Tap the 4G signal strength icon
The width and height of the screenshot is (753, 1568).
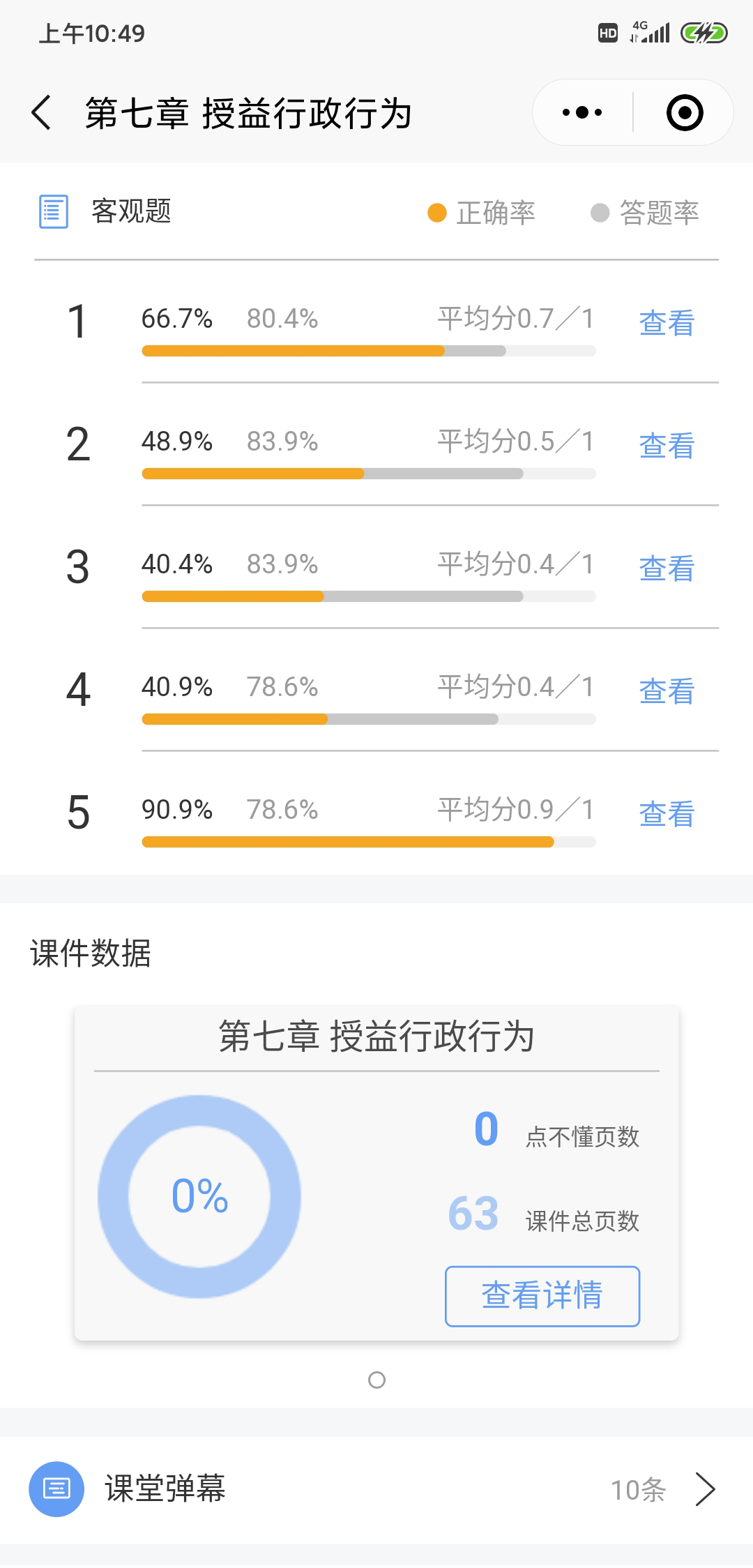pos(650,32)
